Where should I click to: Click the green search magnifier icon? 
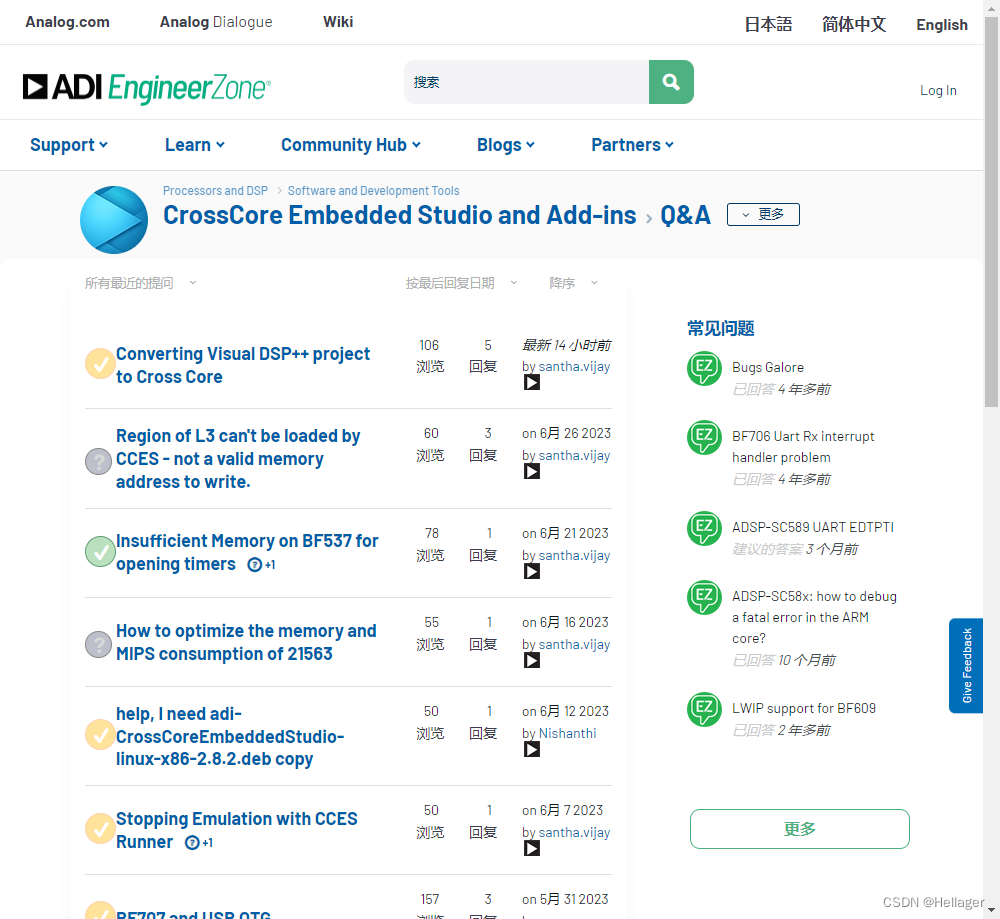tap(670, 82)
